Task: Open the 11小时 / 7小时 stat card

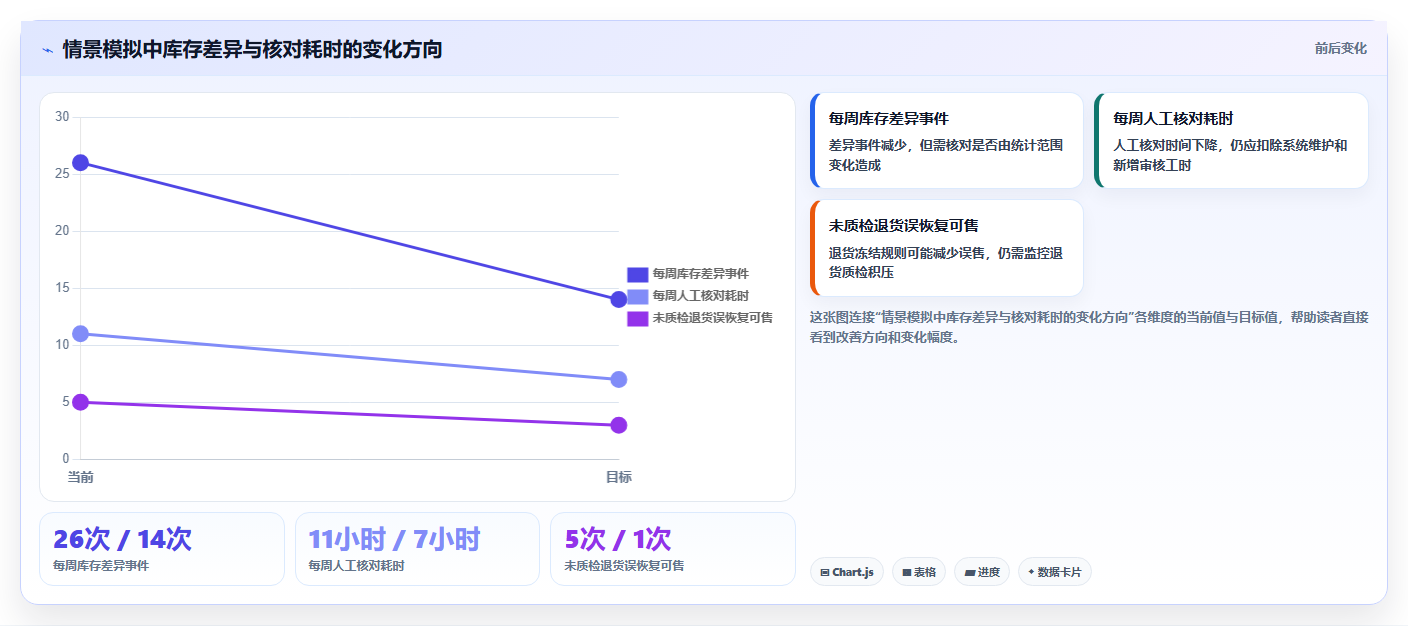Action: click(417, 549)
